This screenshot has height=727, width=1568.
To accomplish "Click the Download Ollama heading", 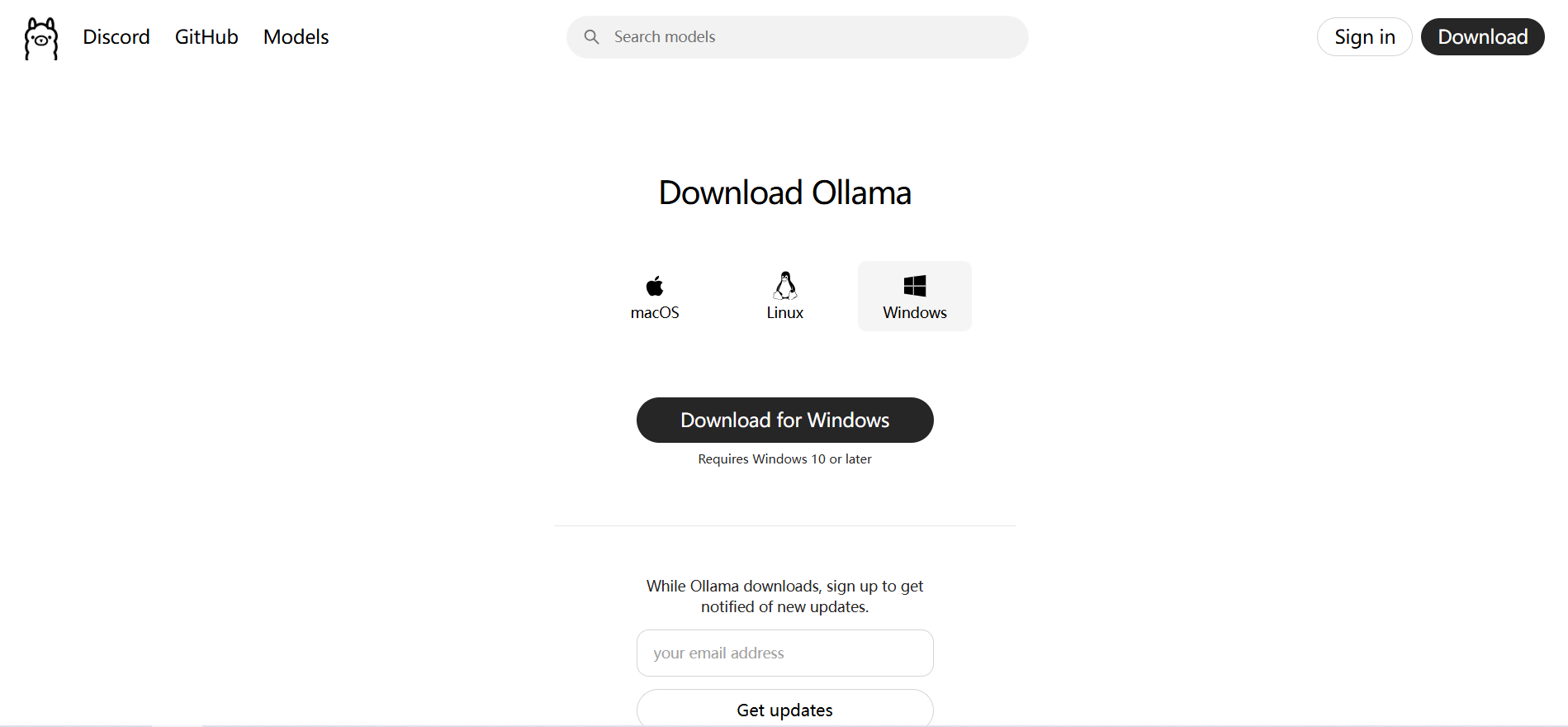I will point(785,192).
